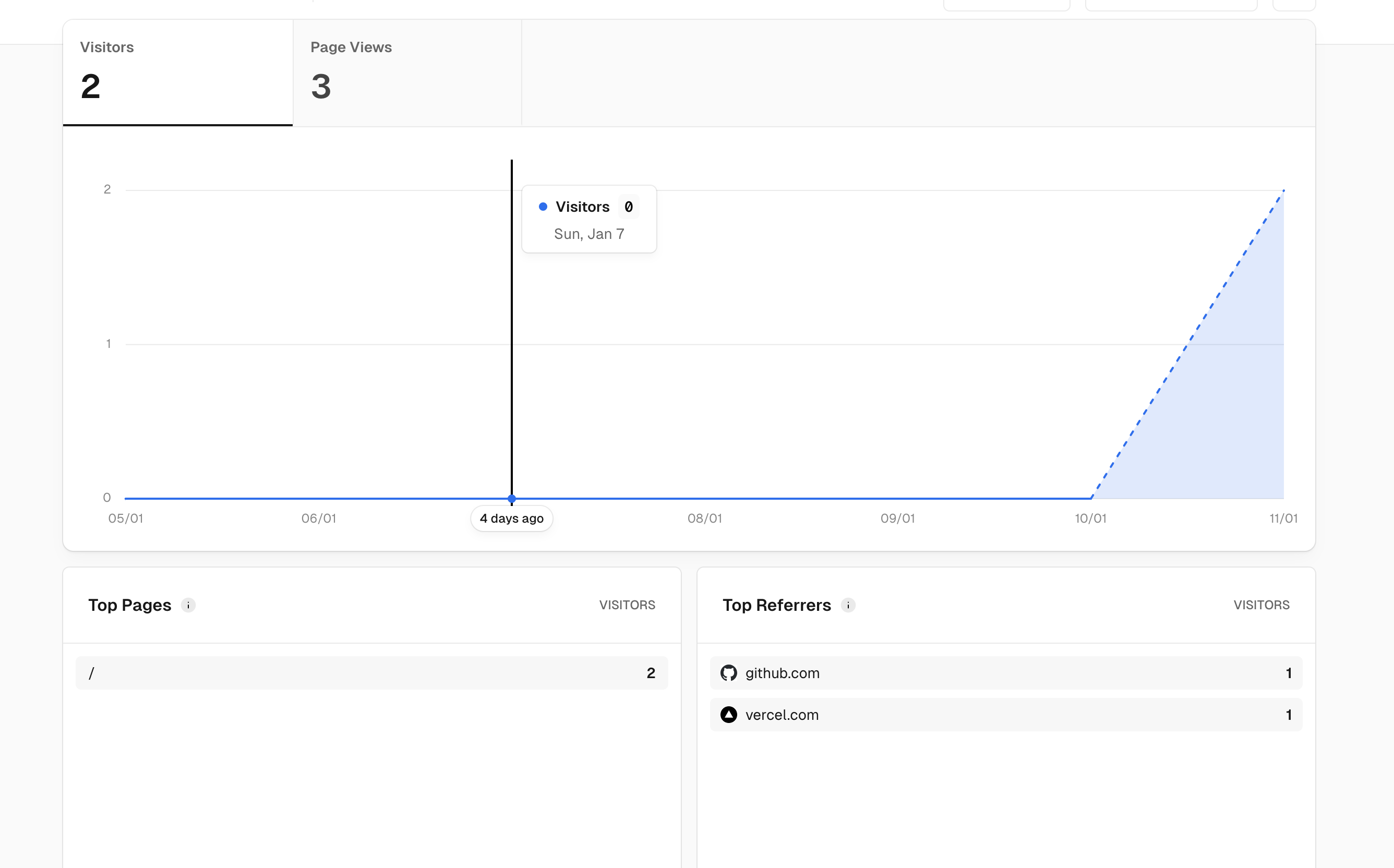Switch to the Visitors tab
This screenshot has width=1394, height=868.
pyautogui.click(x=178, y=73)
